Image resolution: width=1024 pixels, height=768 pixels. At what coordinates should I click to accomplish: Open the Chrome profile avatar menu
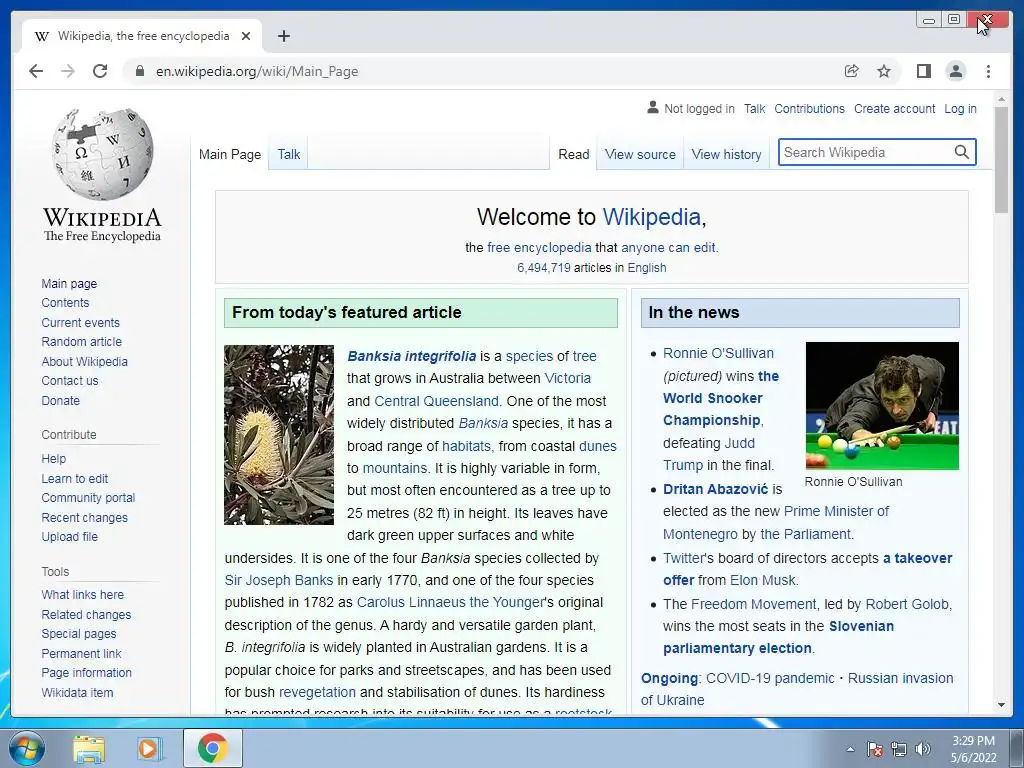pyautogui.click(x=955, y=71)
